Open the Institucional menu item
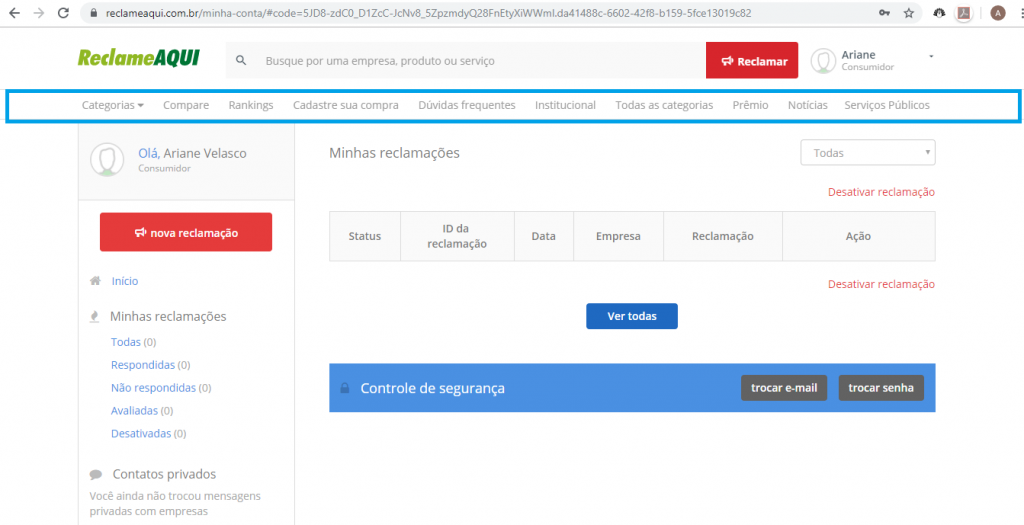The image size is (1024, 525). (x=565, y=105)
